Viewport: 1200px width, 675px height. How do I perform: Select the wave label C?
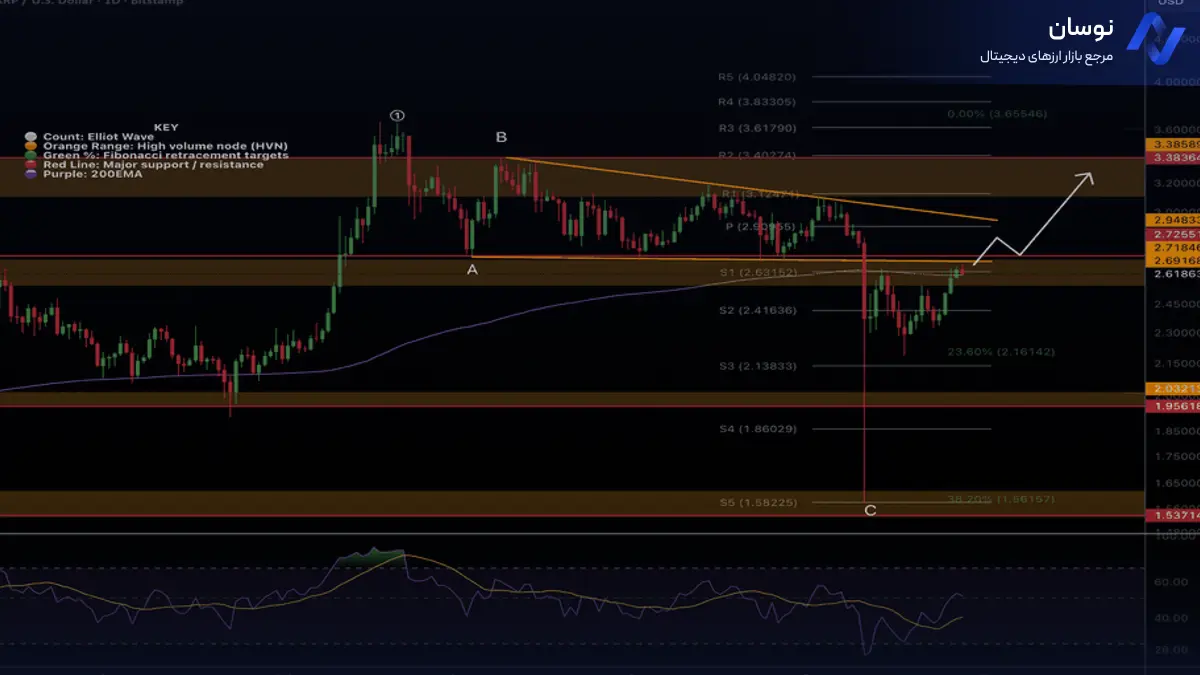[870, 511]
